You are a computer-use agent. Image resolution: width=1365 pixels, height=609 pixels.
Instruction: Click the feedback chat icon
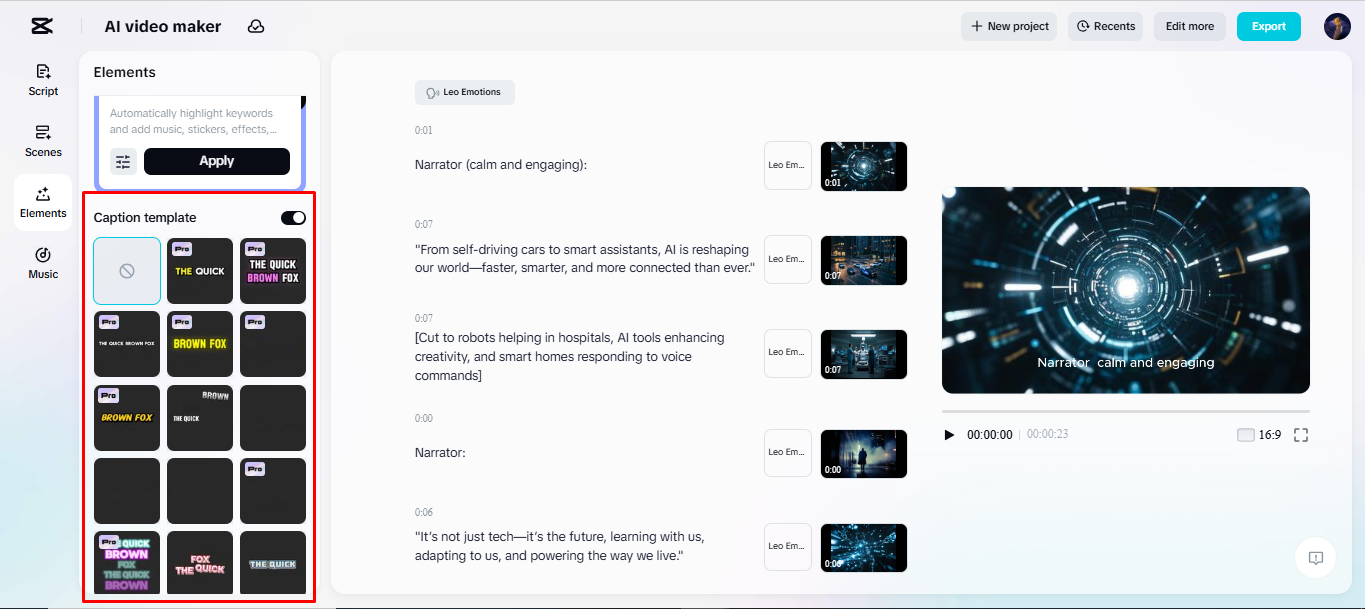pyautogui.click(x=1315, y=558)
